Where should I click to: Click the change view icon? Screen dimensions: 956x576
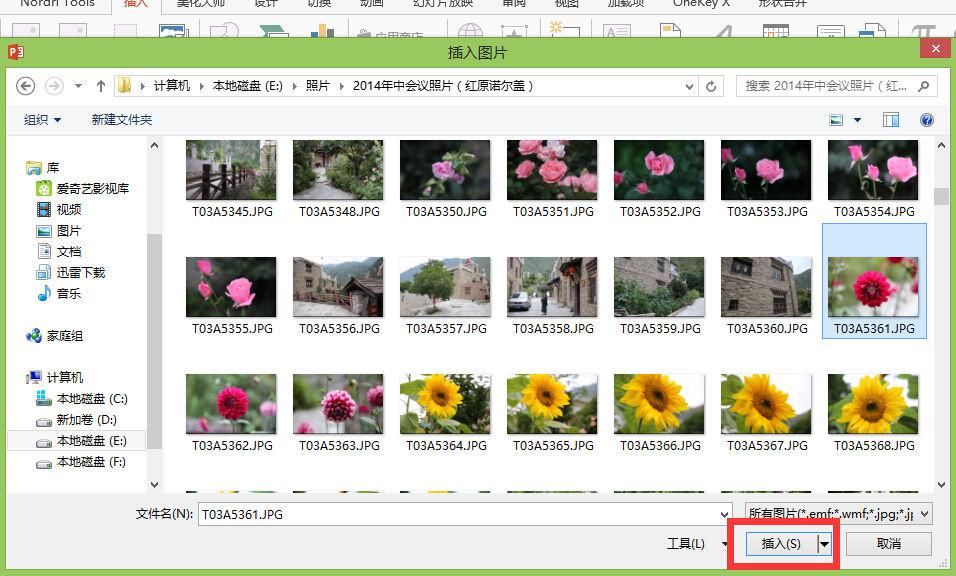pyautogui.click(x=836, y=120)
